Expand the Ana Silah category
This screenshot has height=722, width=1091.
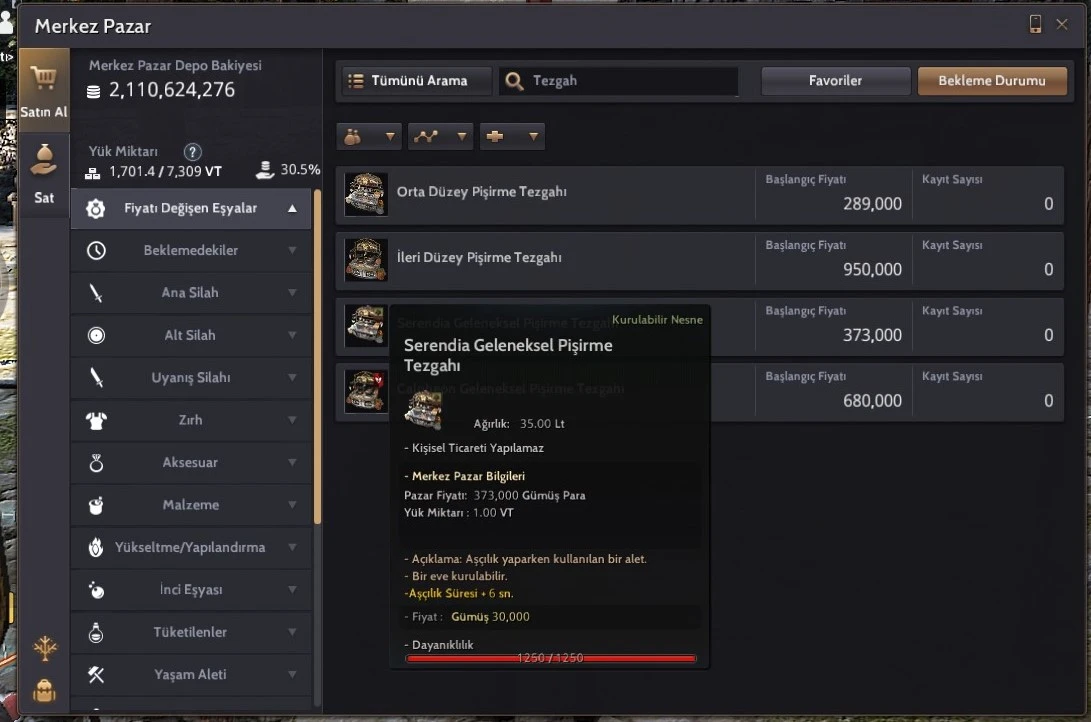[191, 293]
